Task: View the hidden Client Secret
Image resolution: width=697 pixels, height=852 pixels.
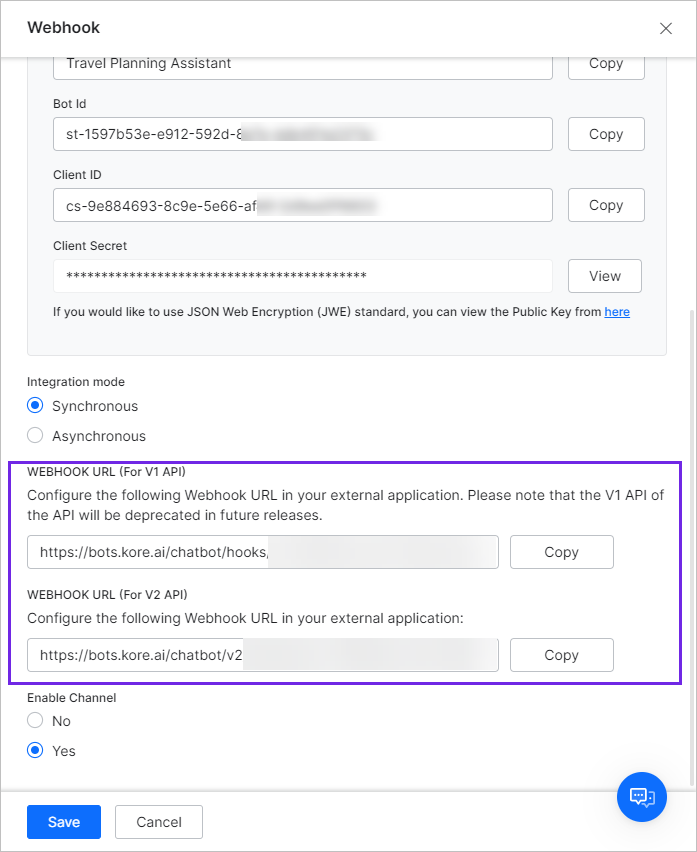Action: point(605,276)
